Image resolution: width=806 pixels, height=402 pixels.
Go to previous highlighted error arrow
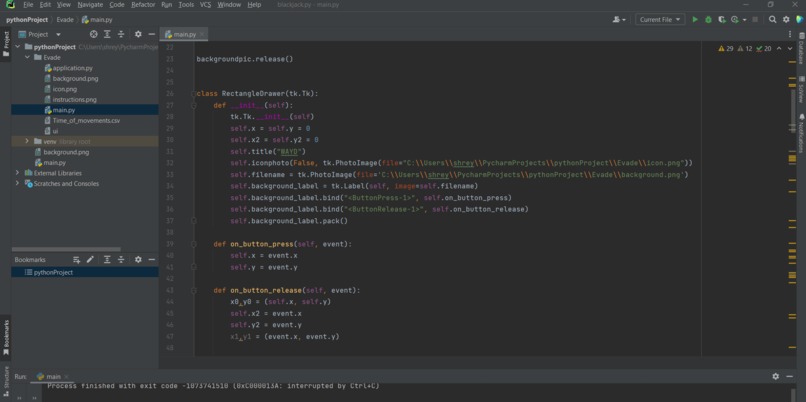click(778, 48)
